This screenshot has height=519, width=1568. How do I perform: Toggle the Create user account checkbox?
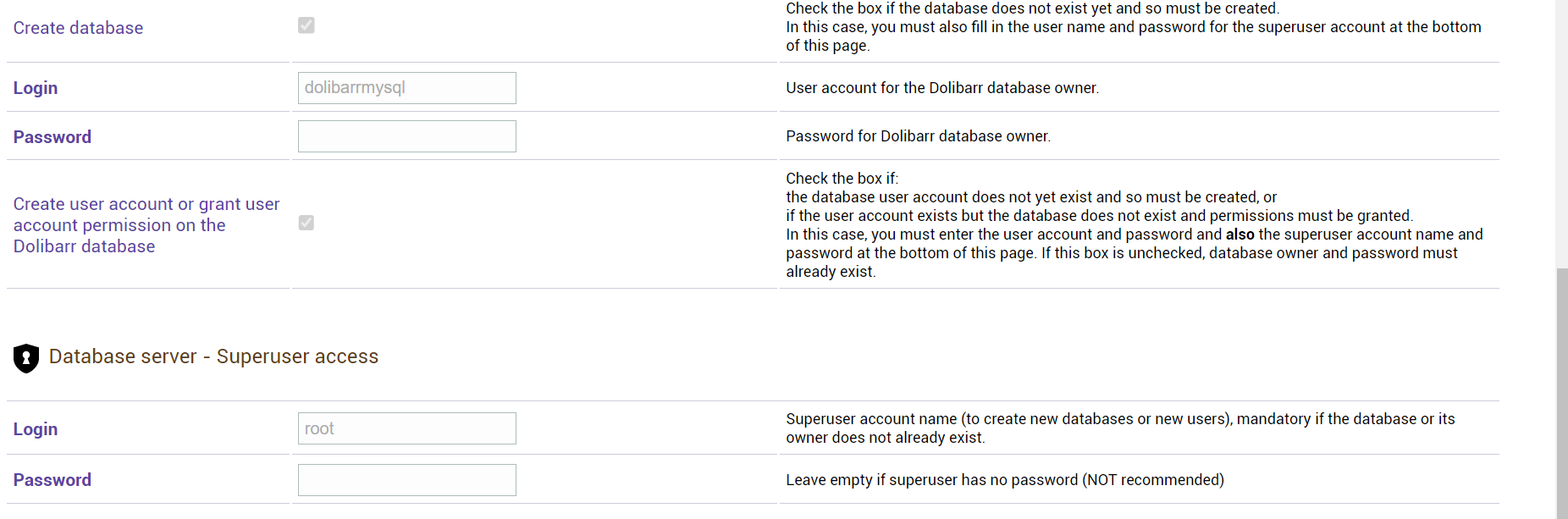point(306,223)
